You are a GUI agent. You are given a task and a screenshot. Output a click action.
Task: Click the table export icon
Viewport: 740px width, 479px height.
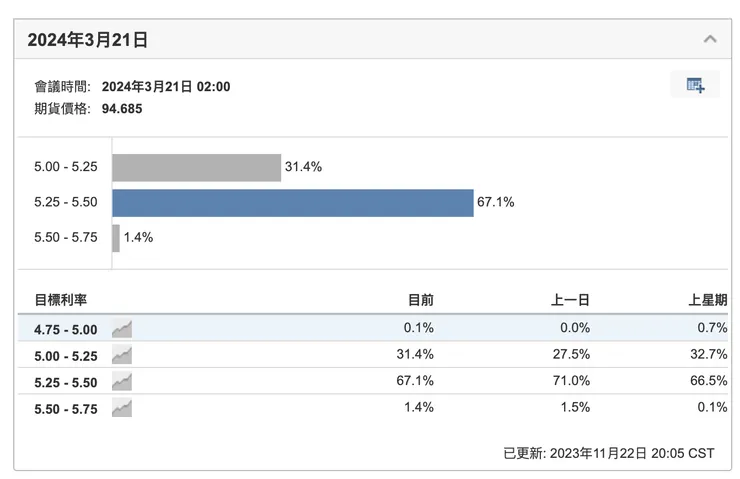point(695,85)
